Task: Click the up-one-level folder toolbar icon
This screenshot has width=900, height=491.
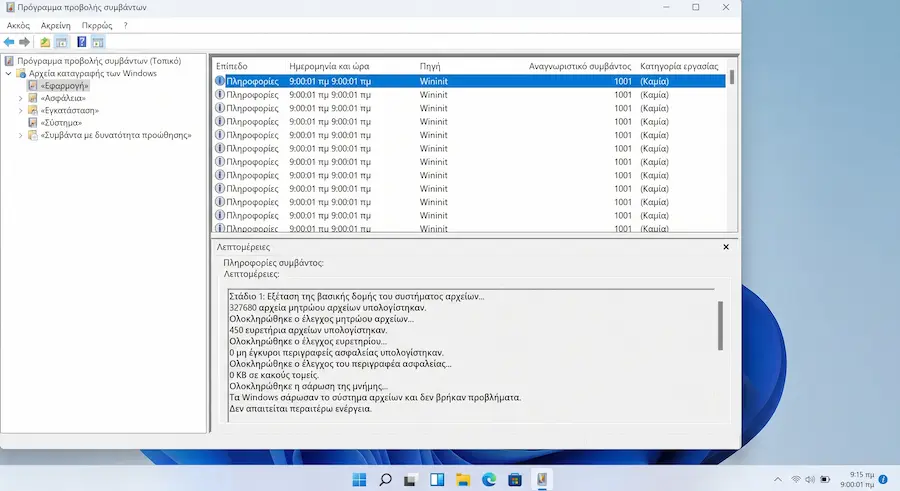Action: coord(45,42)
